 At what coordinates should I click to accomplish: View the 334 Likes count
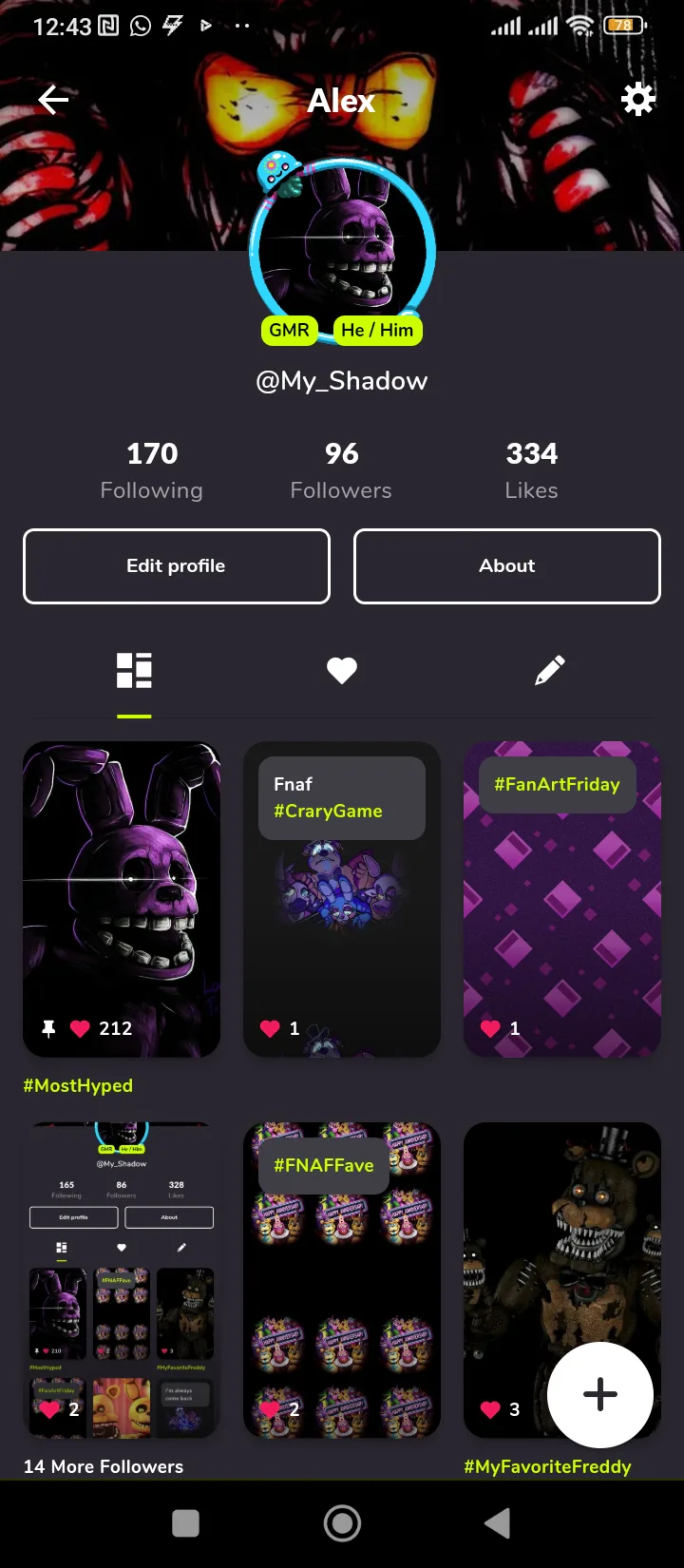532,470
